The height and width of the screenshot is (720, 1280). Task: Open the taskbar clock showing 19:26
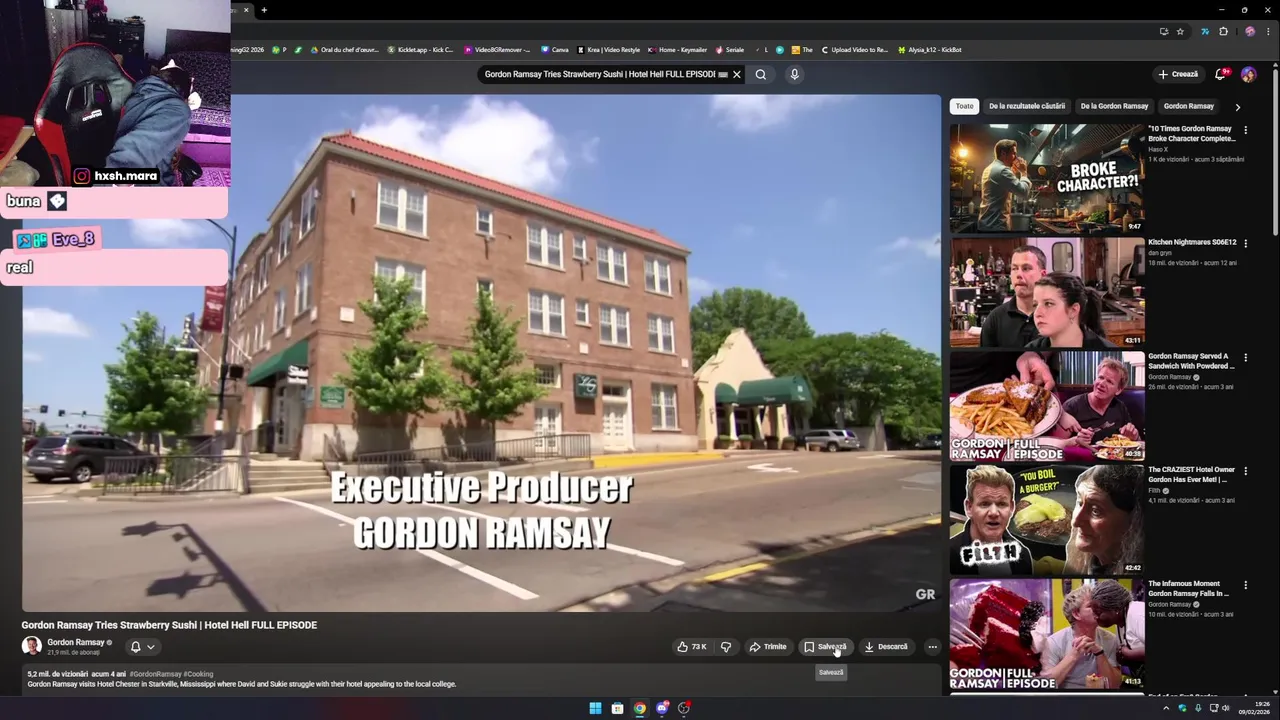click(x=1254, y=708)
